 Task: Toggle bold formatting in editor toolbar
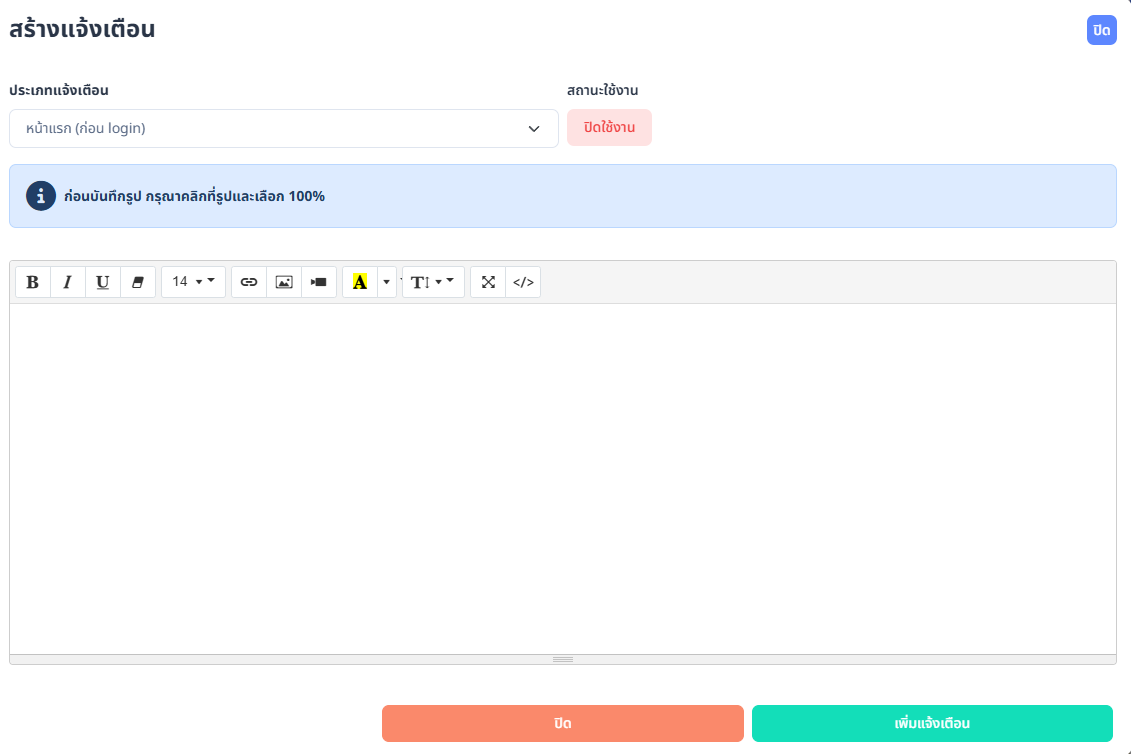pos(33,282)
